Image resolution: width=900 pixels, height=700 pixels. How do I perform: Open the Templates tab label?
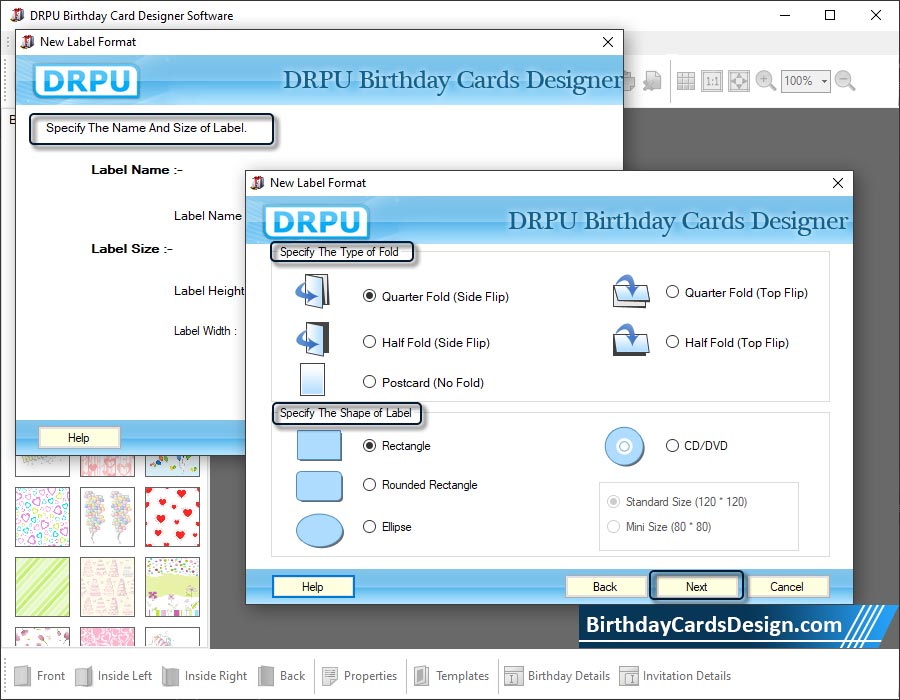pos(462,676)
